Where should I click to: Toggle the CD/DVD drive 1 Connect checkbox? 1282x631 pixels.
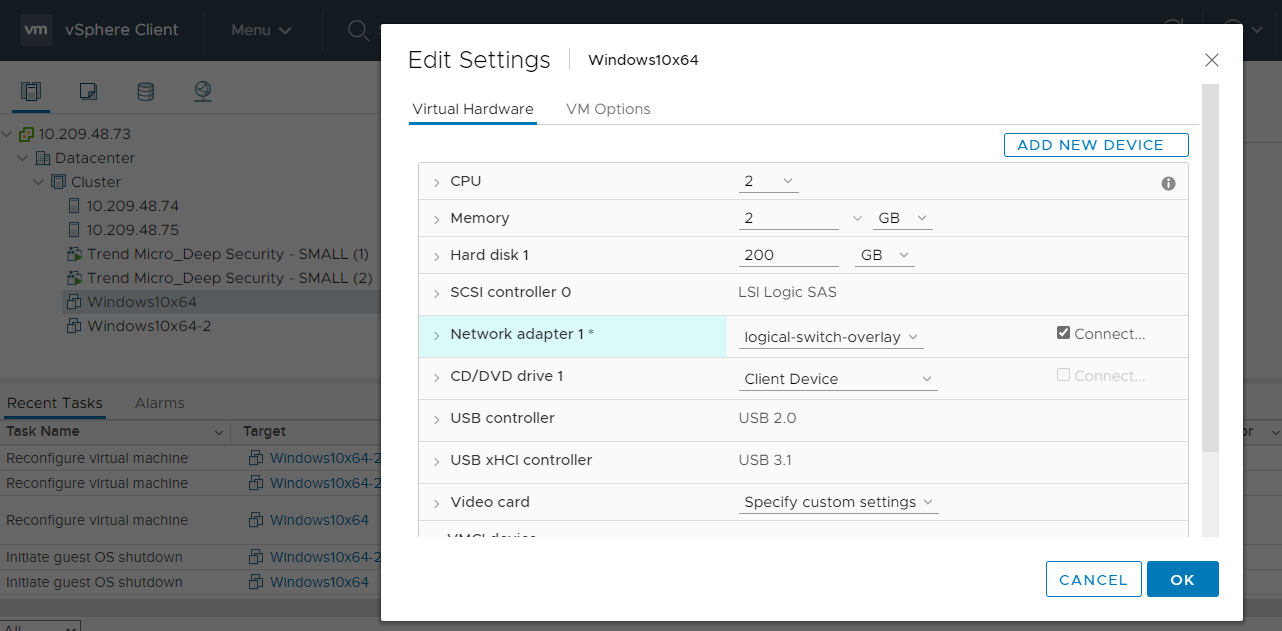[x=1063, y=375]
